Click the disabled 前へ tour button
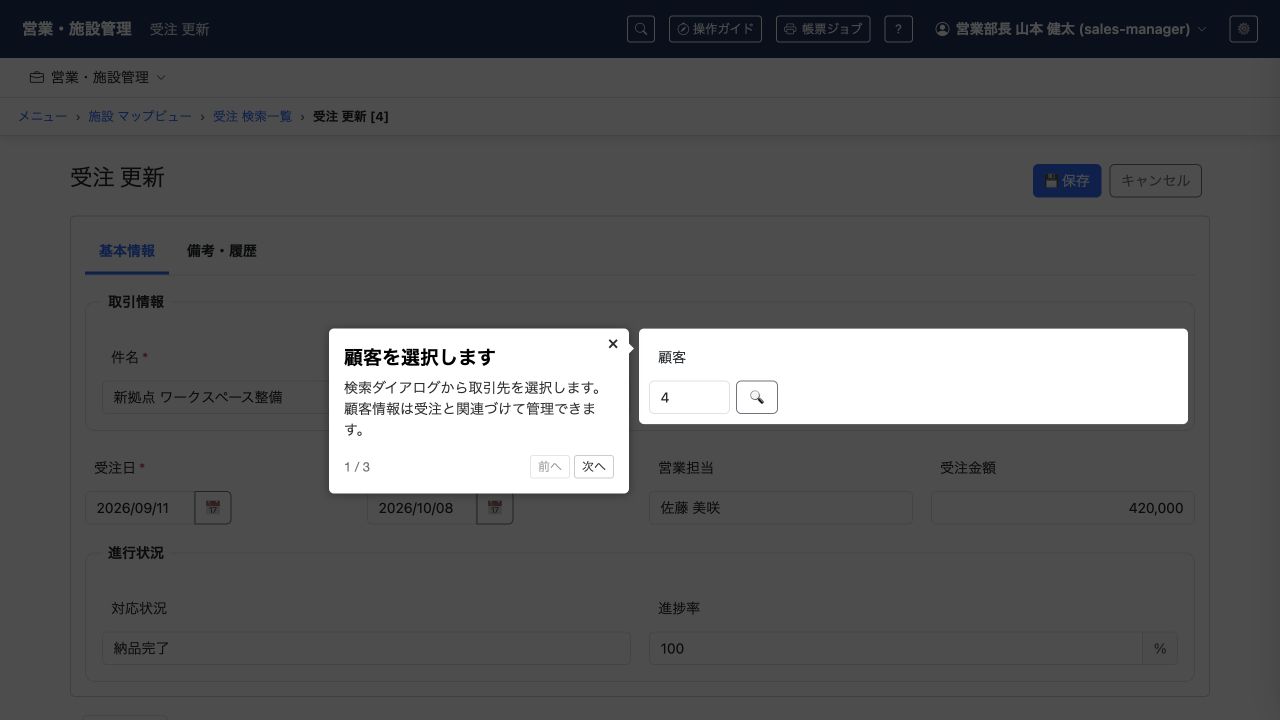Viewport: 1280px width, 720px height. click(x=550, y=466)
